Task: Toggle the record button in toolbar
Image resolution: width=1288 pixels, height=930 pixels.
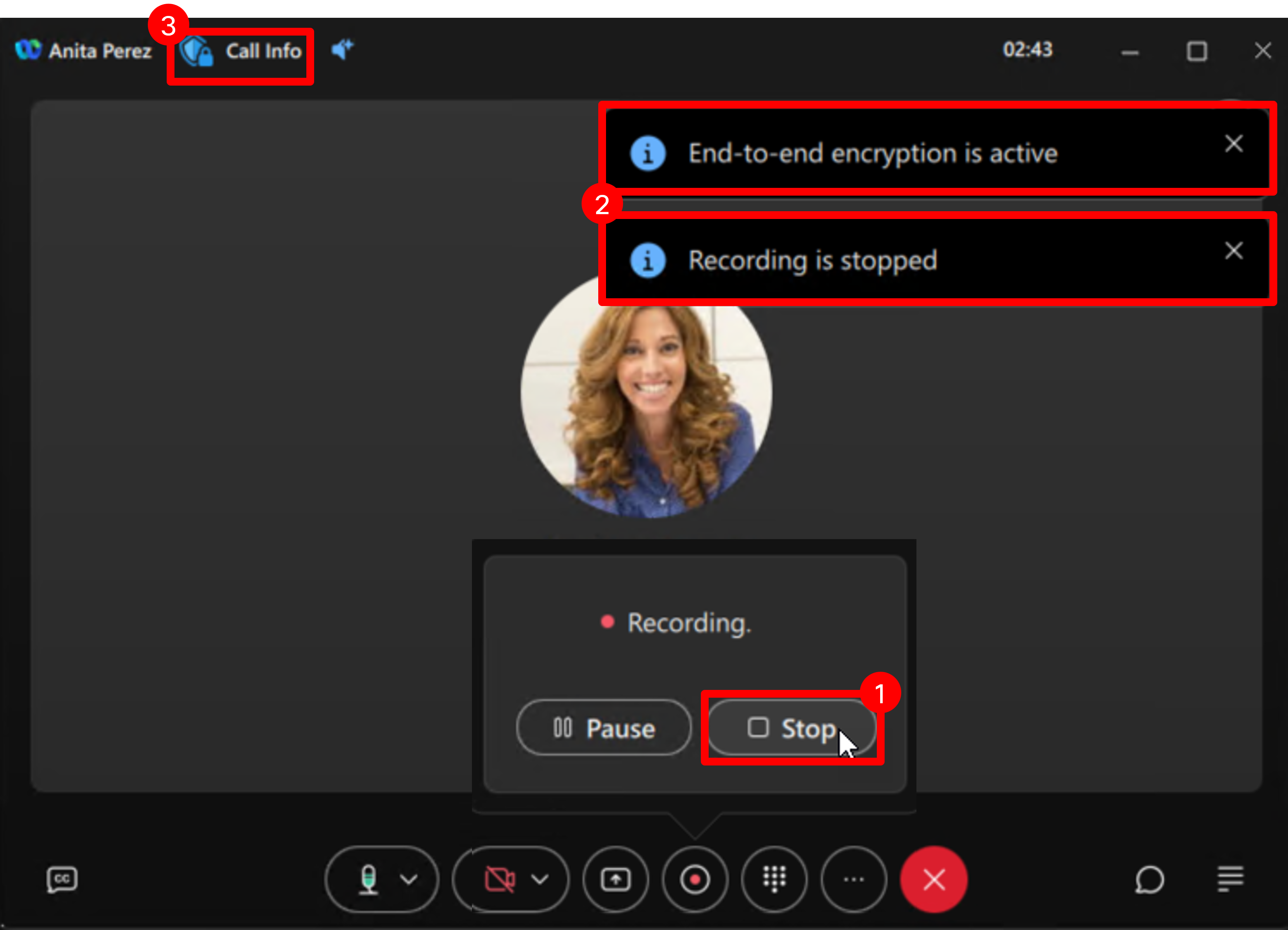Action: (x=695, y=879)
